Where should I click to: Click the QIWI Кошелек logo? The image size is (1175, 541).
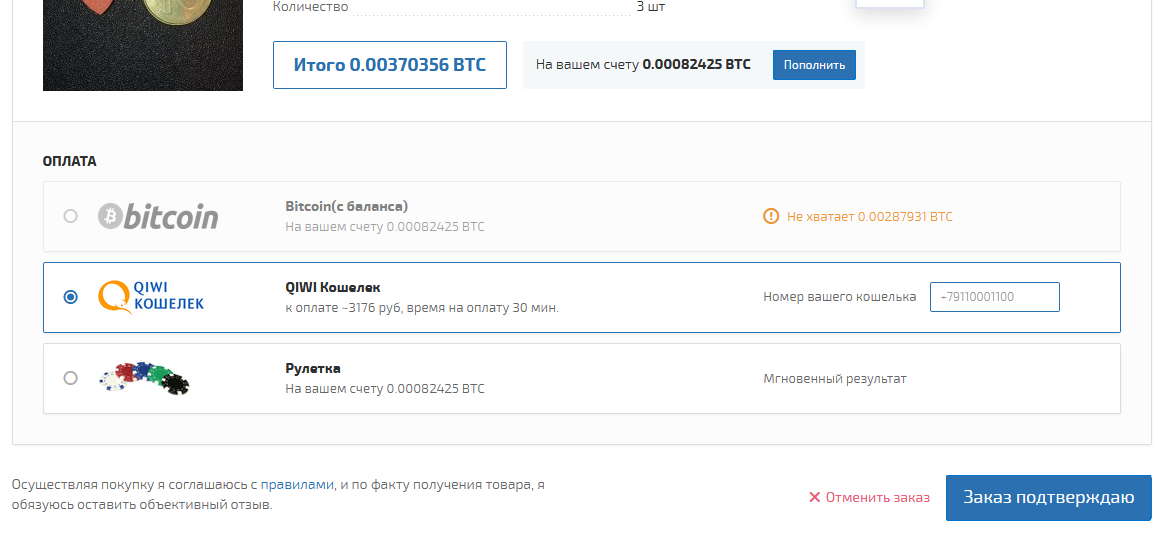click(x=151, y=297)
